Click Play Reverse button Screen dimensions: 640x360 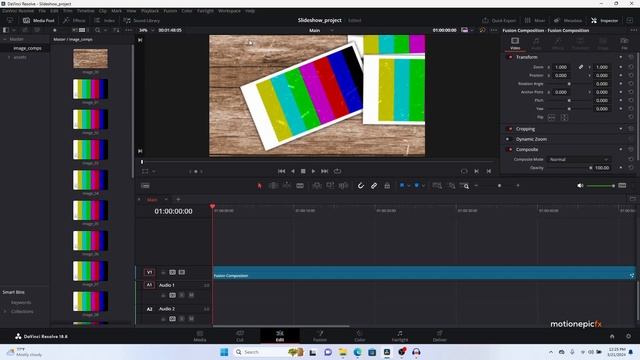click(x=293, y=171)
